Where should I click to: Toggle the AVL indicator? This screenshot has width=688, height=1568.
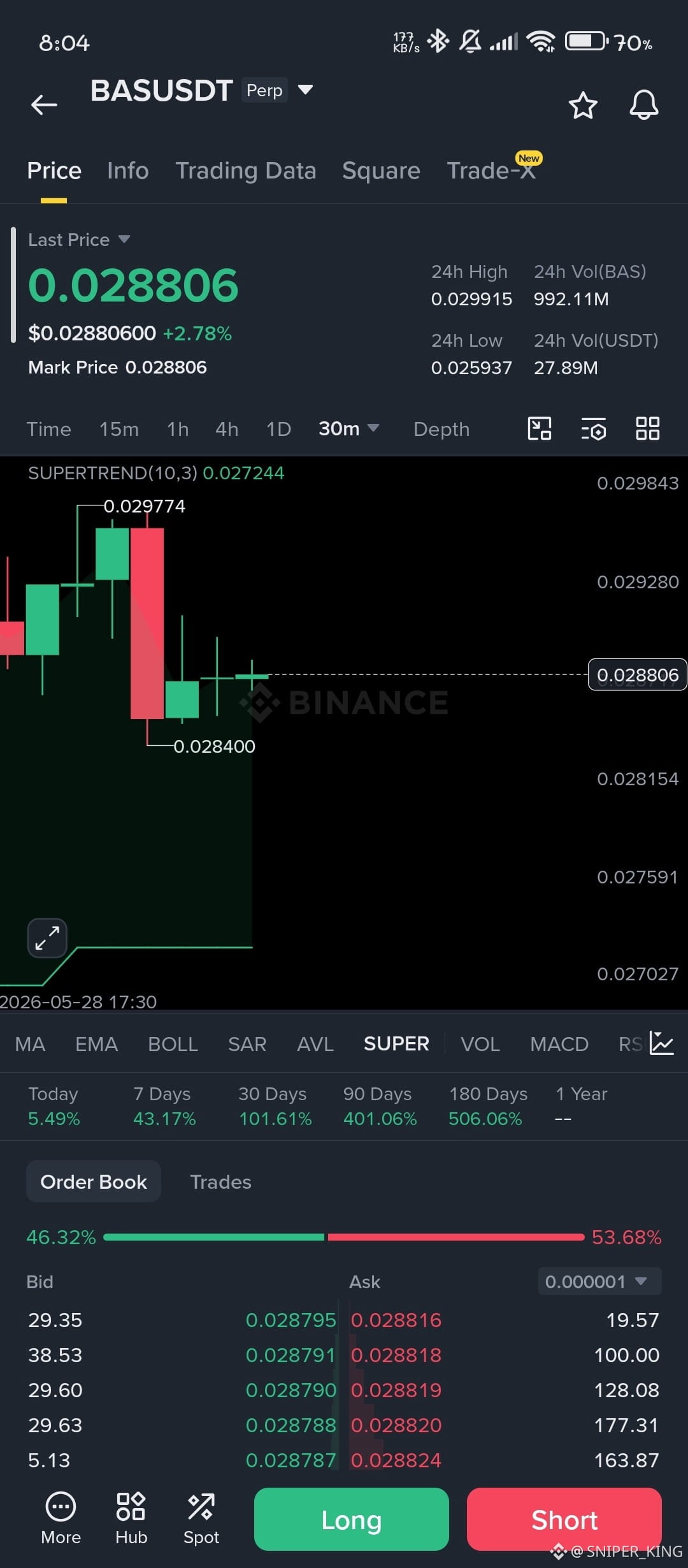pyautogui.click(x=315, y=1044)
